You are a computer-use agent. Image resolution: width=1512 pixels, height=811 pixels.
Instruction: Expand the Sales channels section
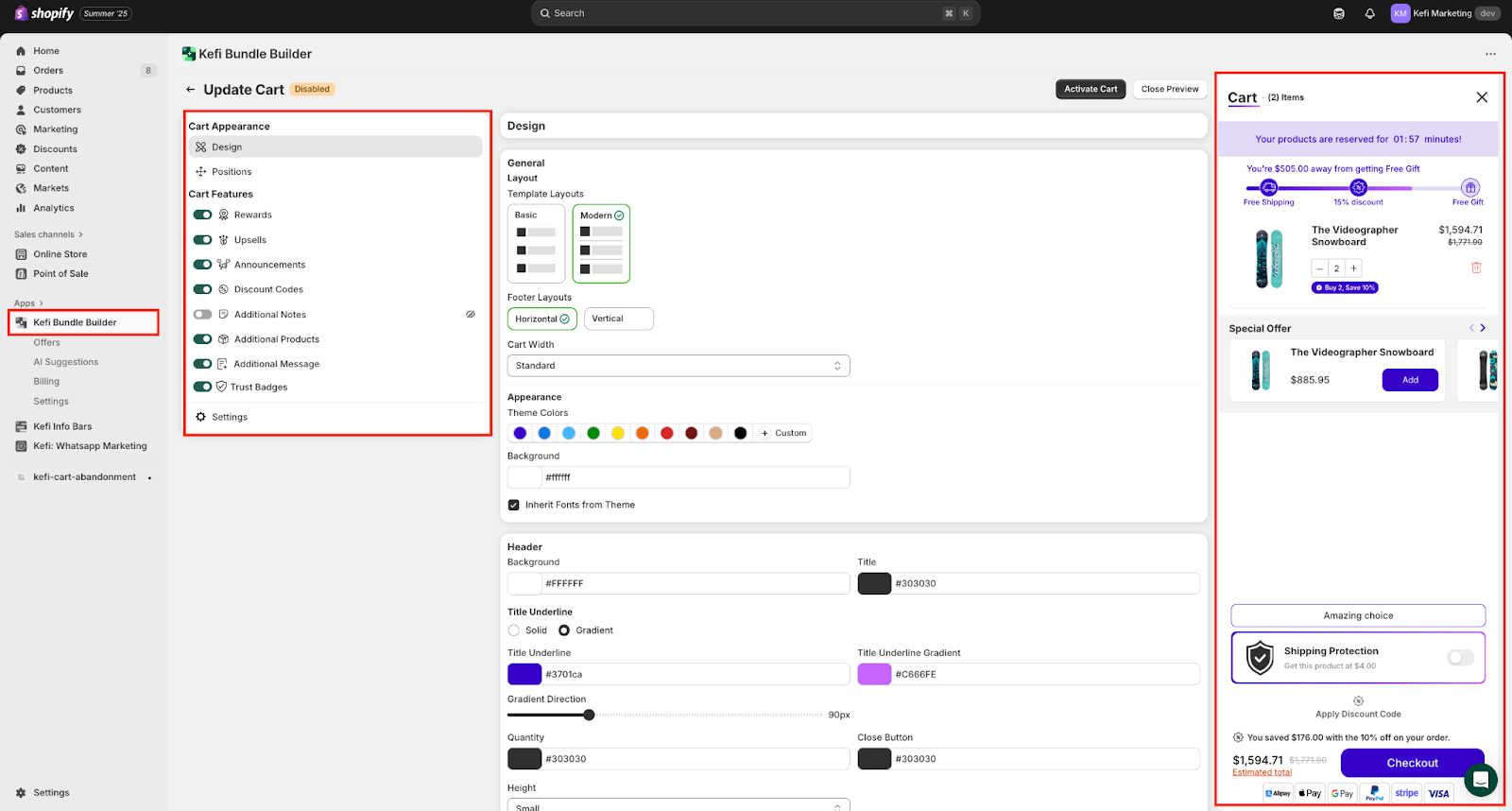[x=49, y=234]
